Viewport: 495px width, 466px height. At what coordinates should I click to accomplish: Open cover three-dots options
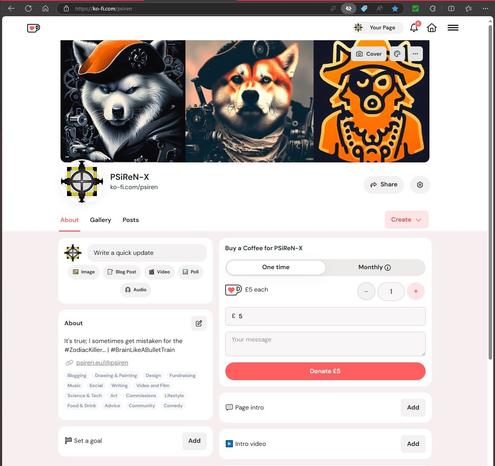click(x=415, y=54)
